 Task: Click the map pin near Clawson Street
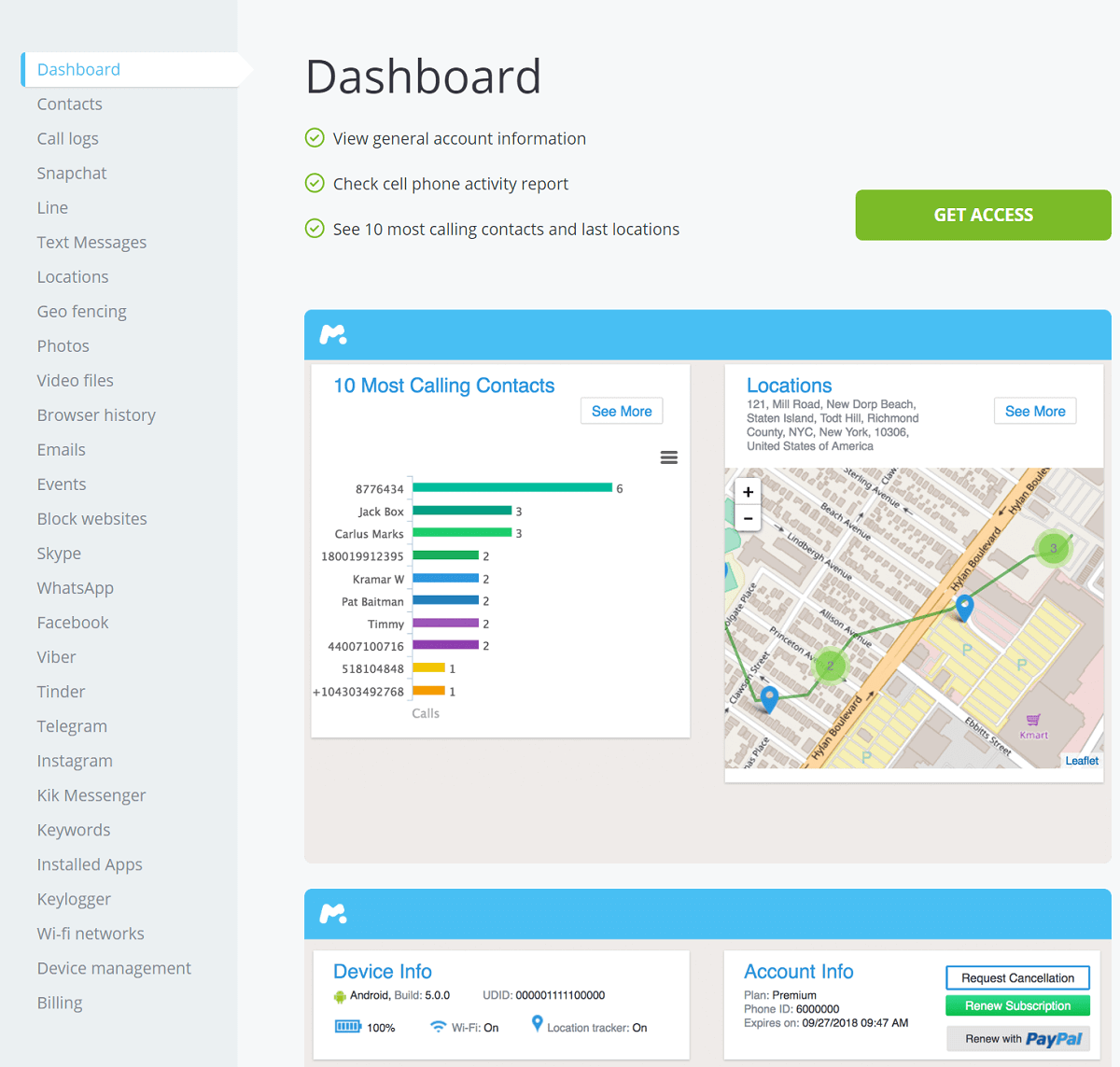point(769,698)
